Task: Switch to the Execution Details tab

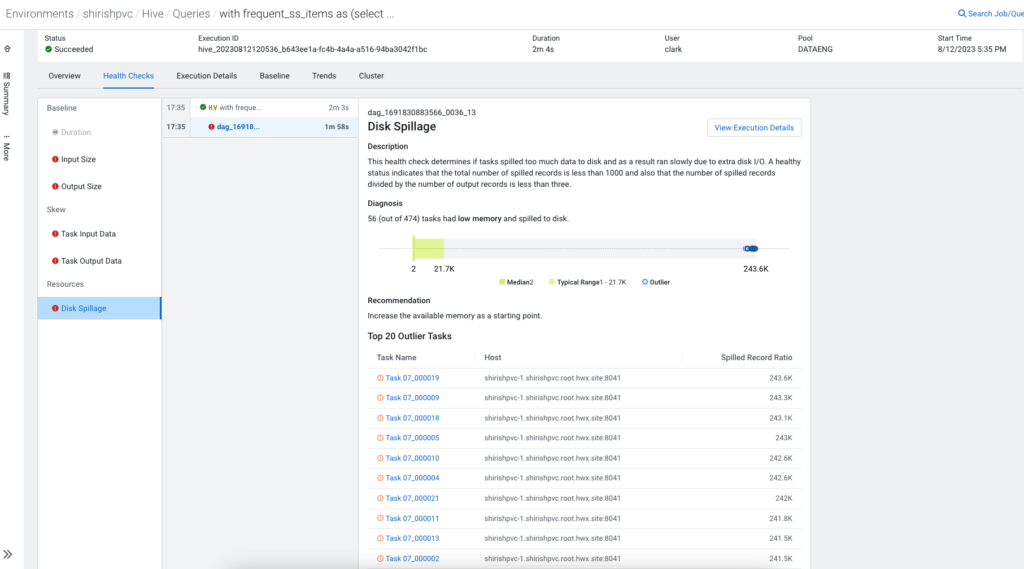Action: pyautogui.click(x=207, y=76)
